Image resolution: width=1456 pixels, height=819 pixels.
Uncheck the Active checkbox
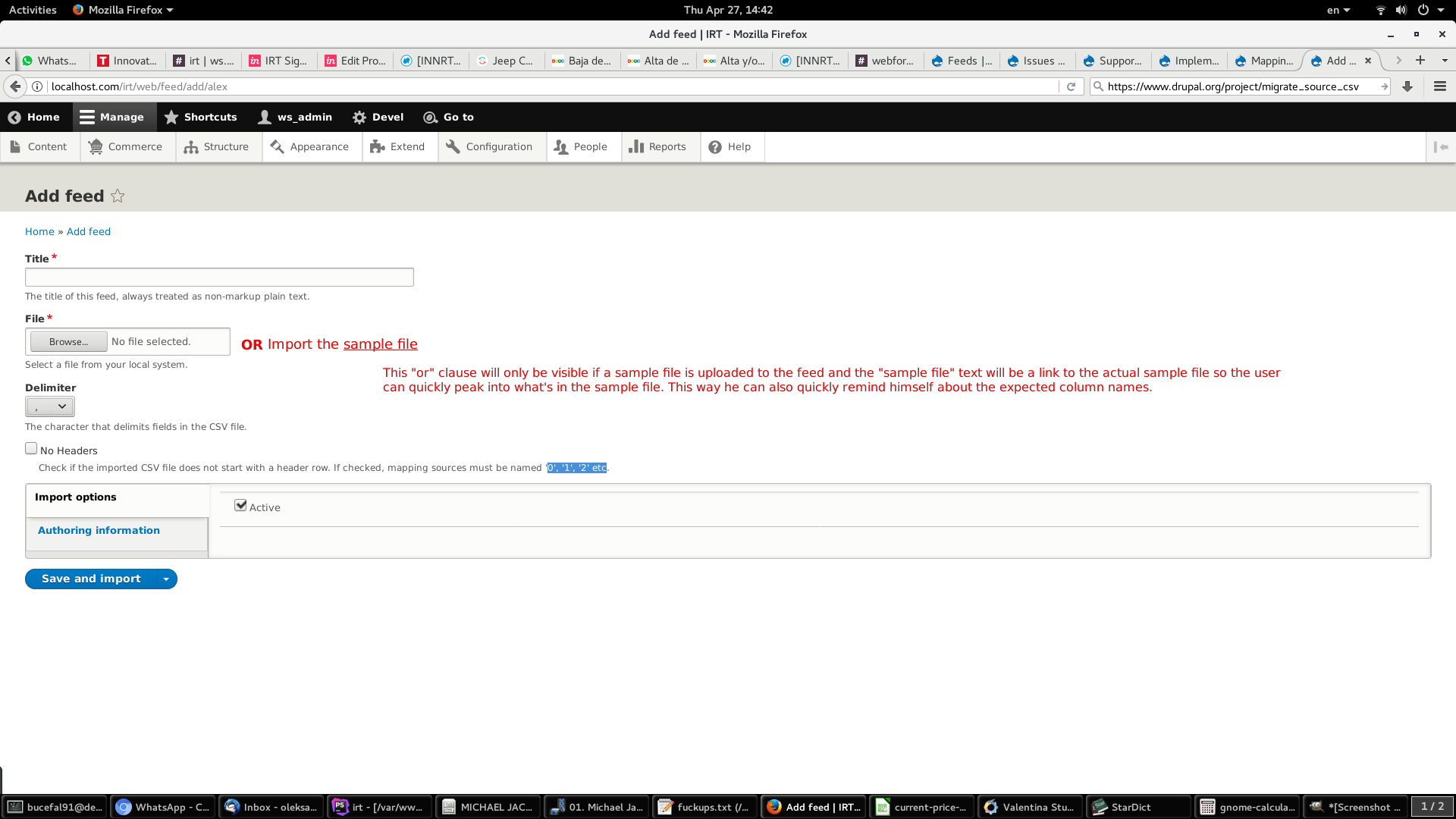pyautogui.click(x=240, y=506)
